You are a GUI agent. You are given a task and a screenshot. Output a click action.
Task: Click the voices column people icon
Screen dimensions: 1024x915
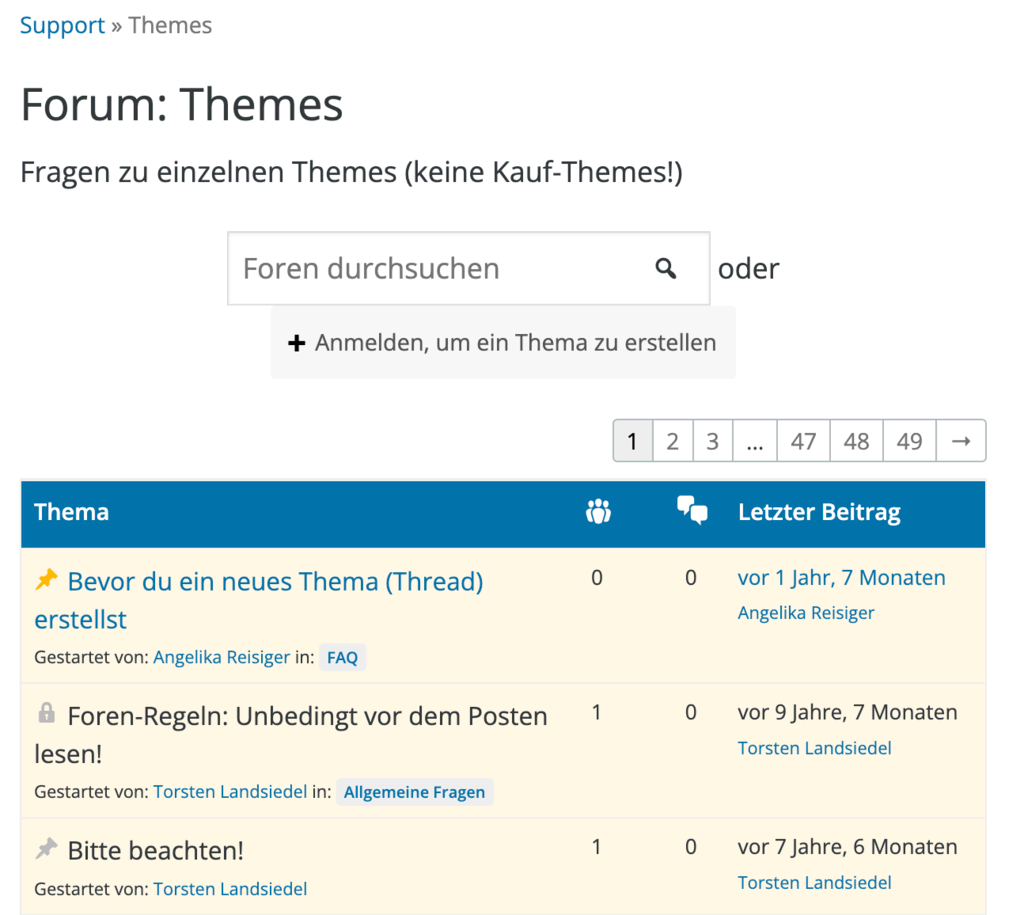598,512
